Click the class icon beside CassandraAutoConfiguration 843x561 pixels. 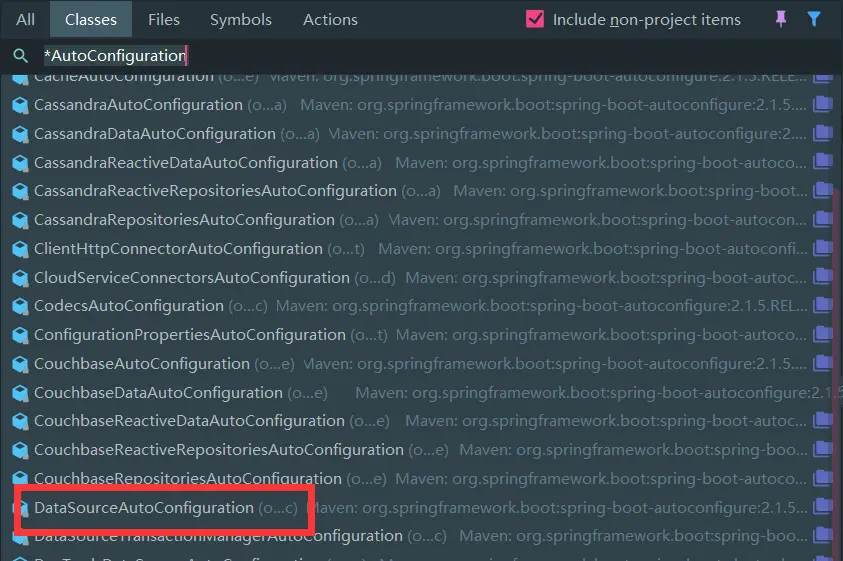[20, 105]
